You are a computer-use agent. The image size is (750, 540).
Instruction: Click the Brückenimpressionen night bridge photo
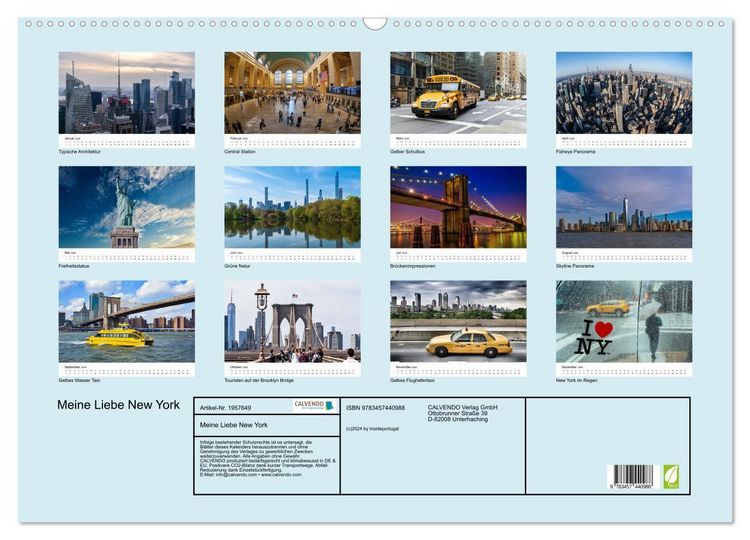point(458,207)
